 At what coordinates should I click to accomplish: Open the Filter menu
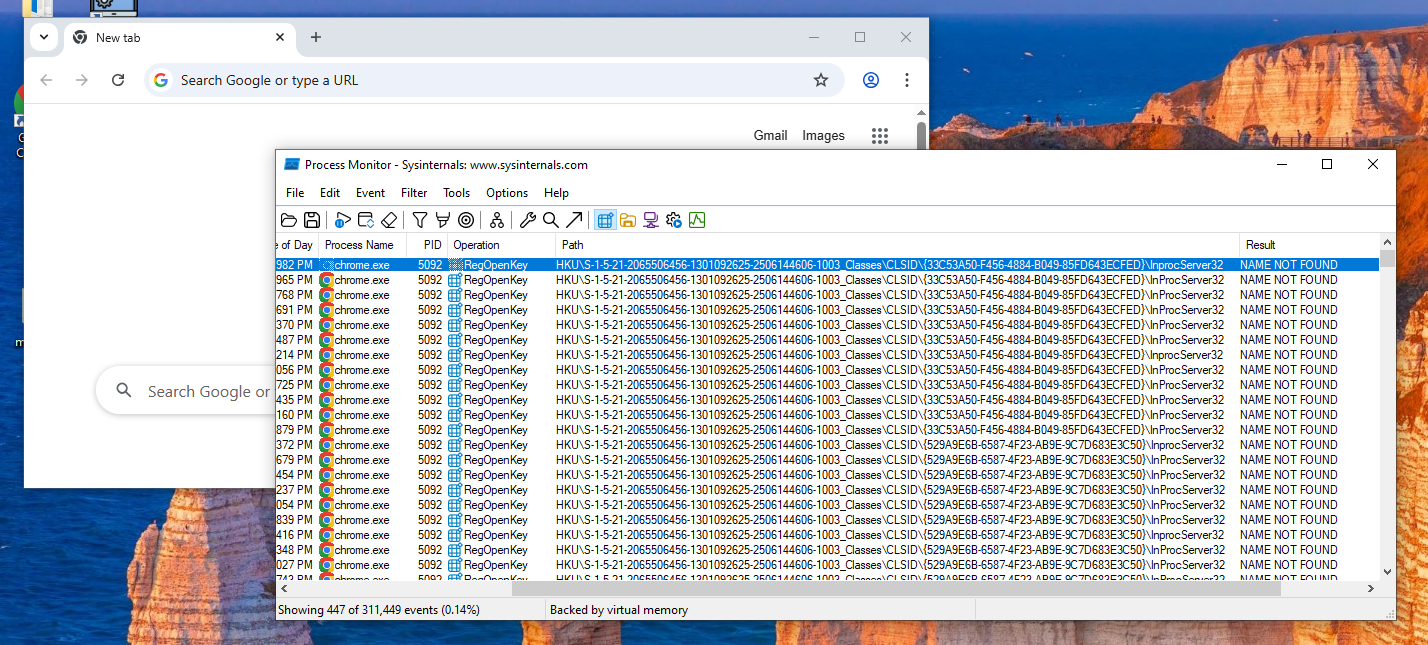pos(414,193)
